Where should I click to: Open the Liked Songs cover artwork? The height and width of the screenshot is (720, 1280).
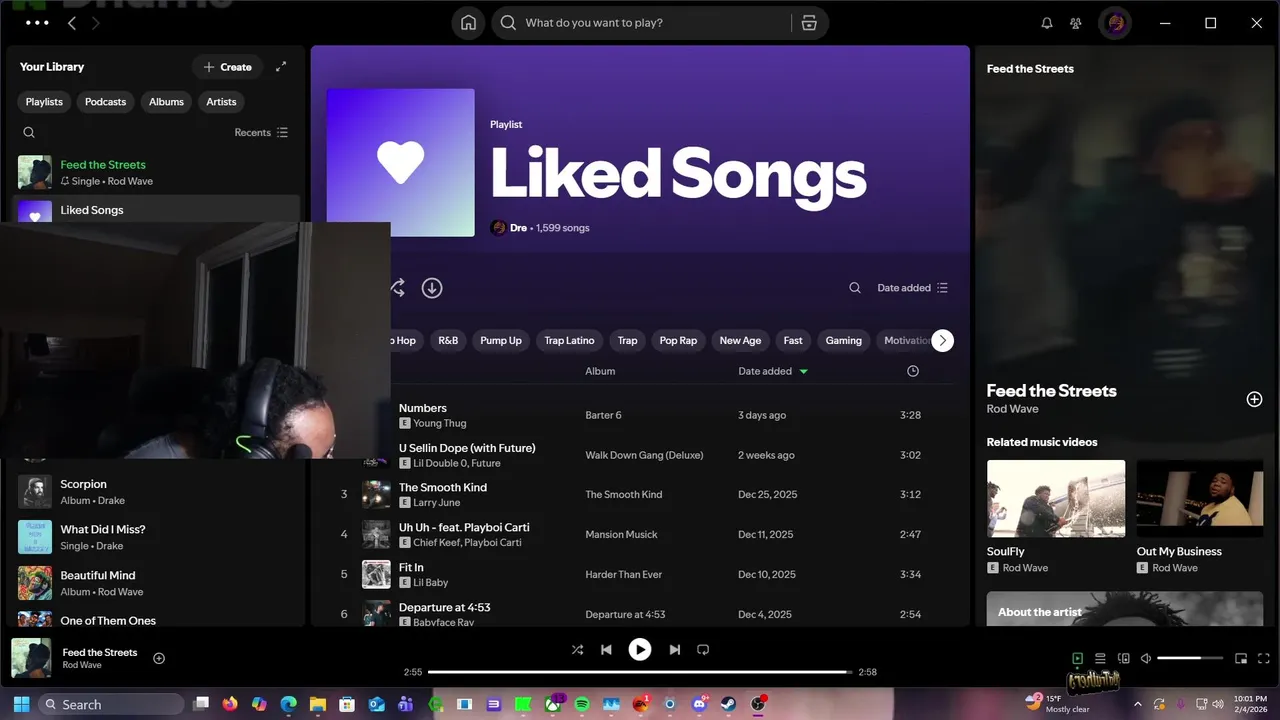click(x=401, y=163)
